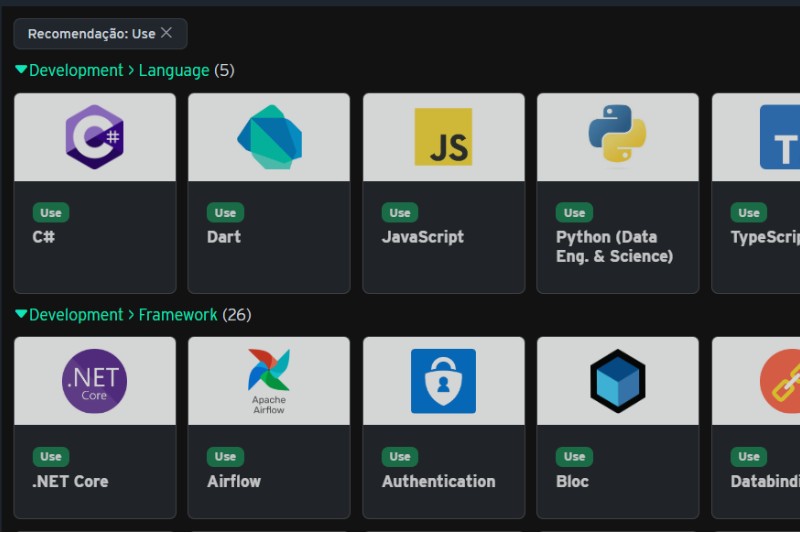Select the Databinding card title
800x533 pixels.
coord(765,481)
